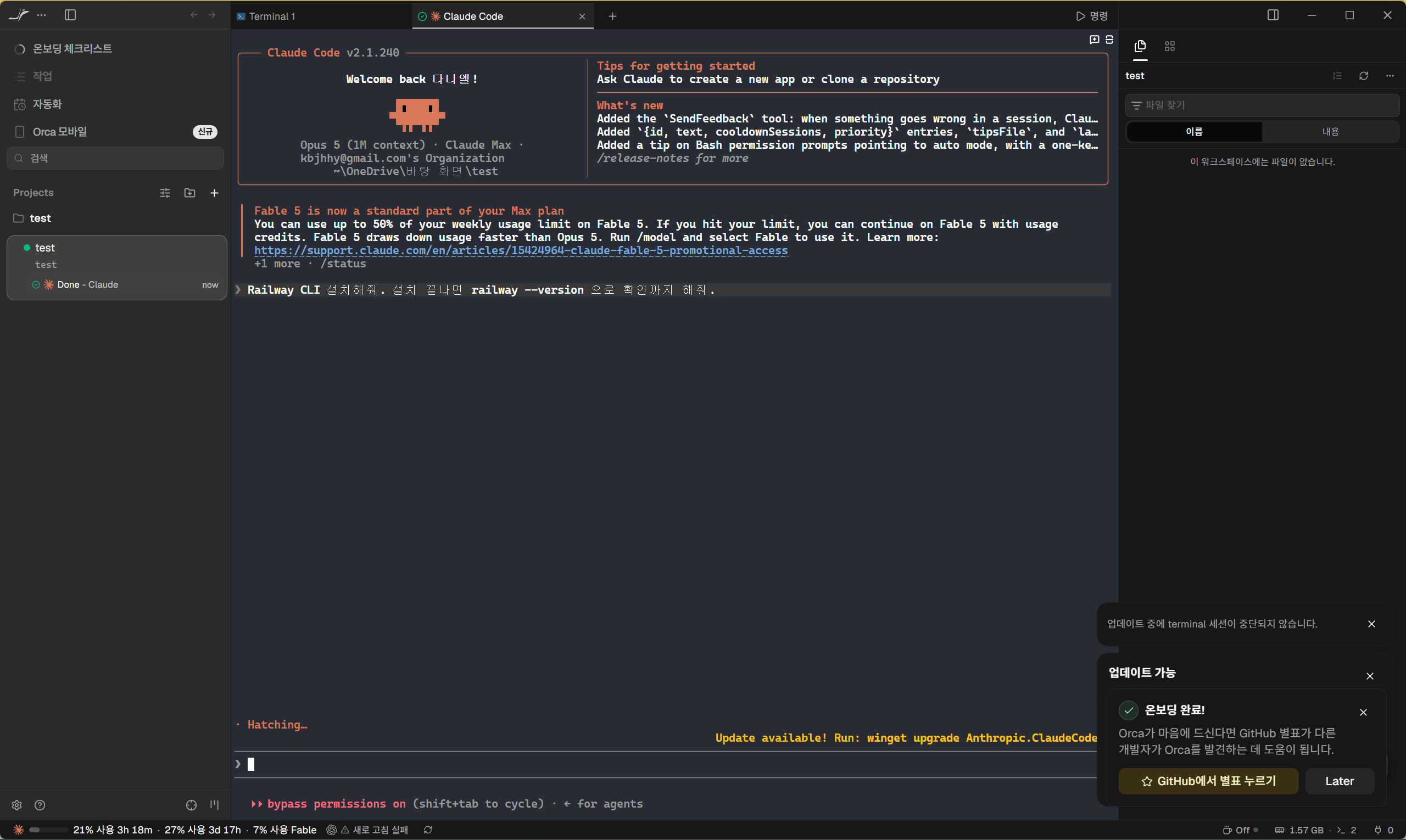Click the plug icon showing 0
Screen dimensions: 1406x840
(x=1383, y=830)
